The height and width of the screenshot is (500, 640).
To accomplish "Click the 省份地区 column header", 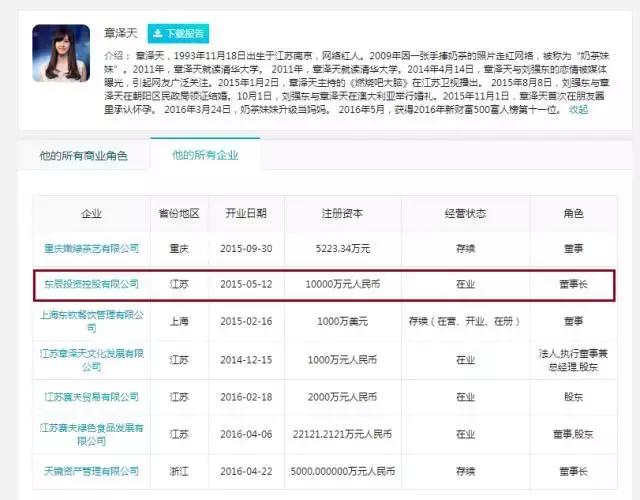I will tap(179, 214).
